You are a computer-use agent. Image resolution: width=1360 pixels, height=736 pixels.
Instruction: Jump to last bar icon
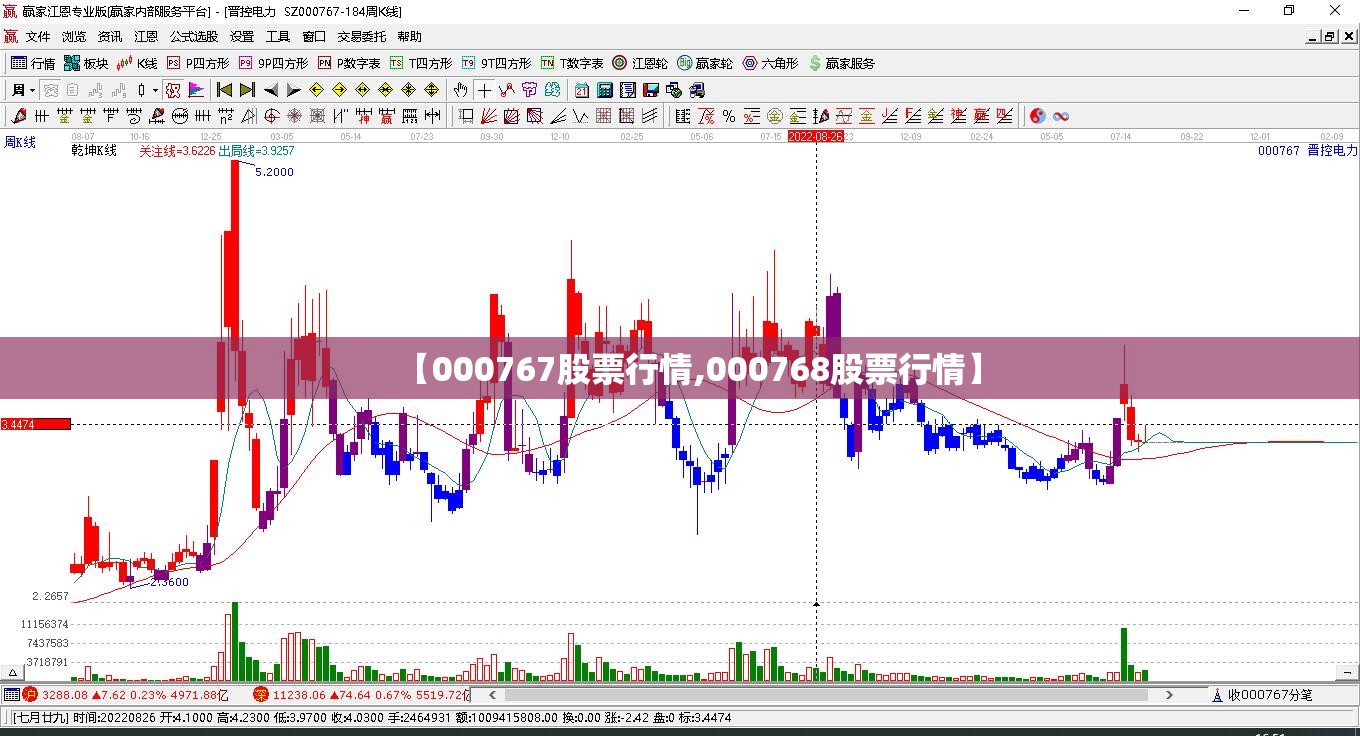tap(247, 90)
